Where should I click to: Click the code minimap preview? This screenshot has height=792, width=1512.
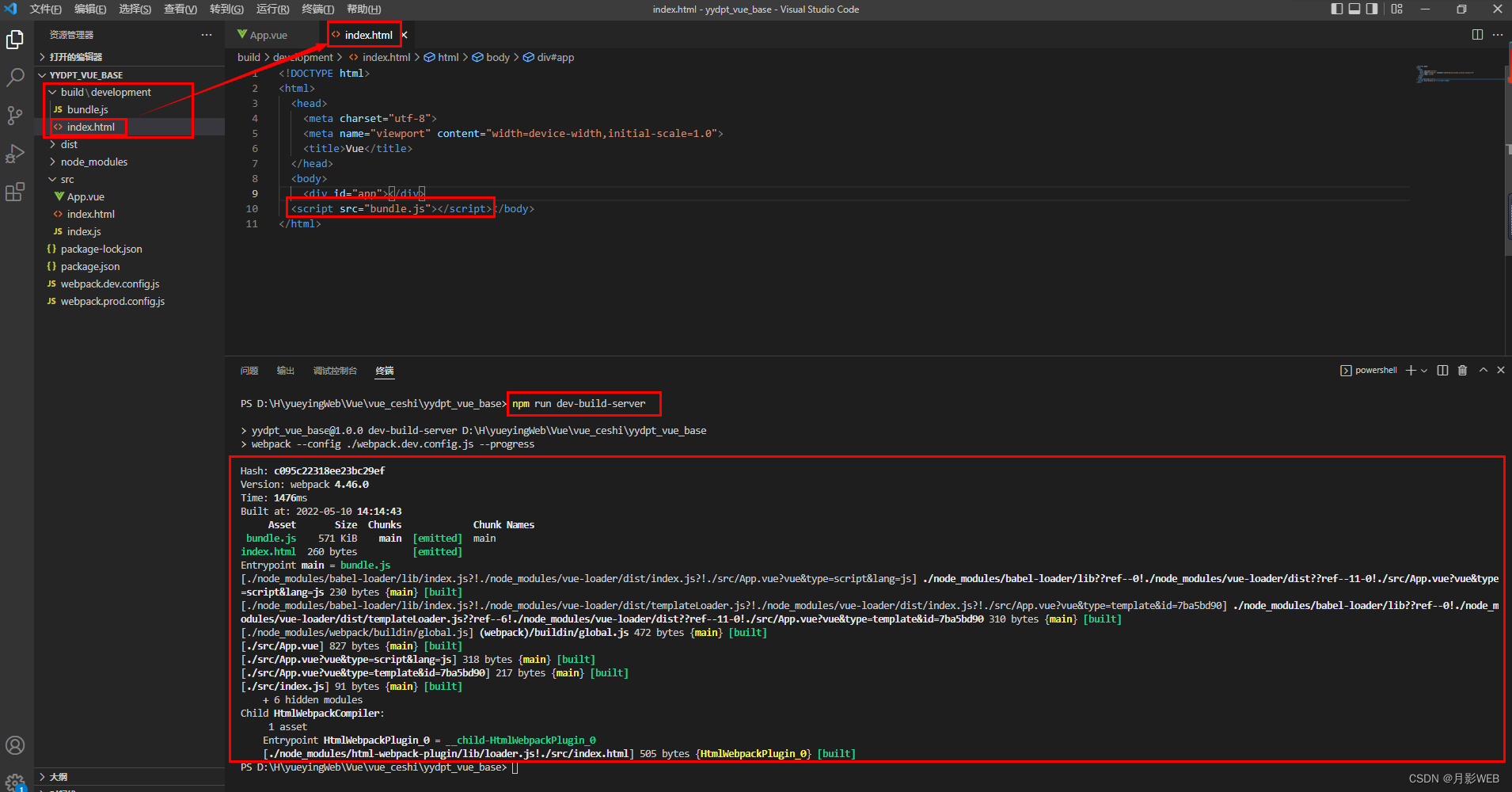[x=1459, y=74]
